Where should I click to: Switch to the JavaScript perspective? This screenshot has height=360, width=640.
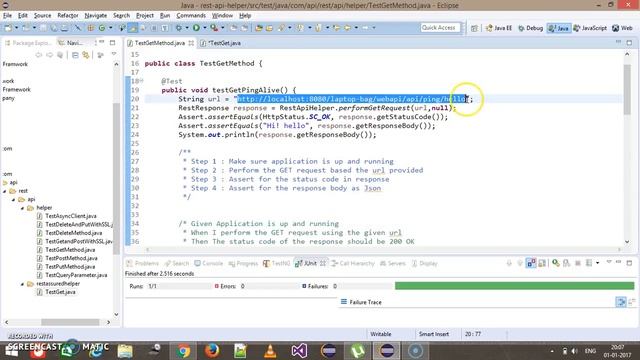(x=590, y=28)
